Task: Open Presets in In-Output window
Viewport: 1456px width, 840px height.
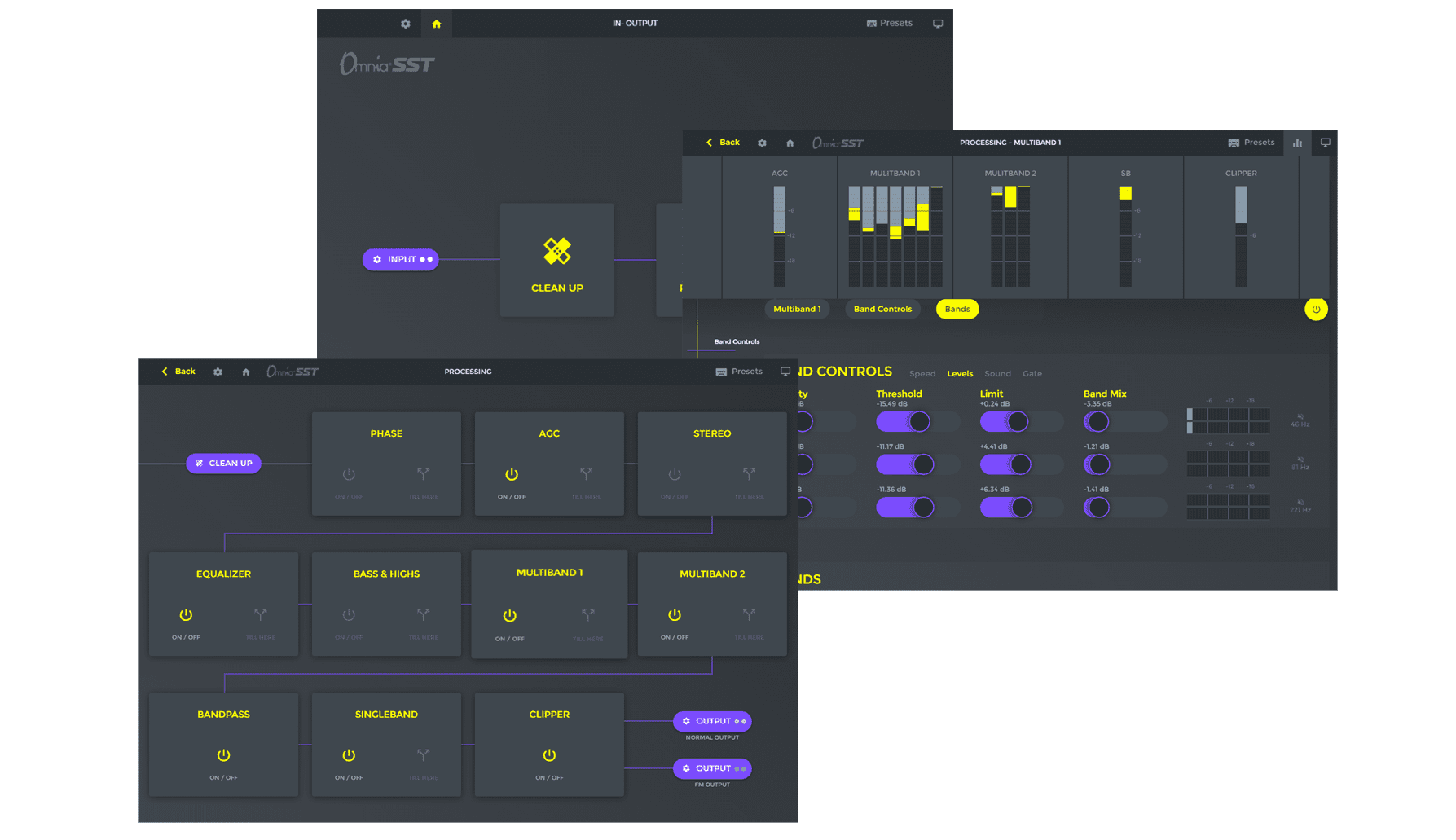Action: coord(890,23)
